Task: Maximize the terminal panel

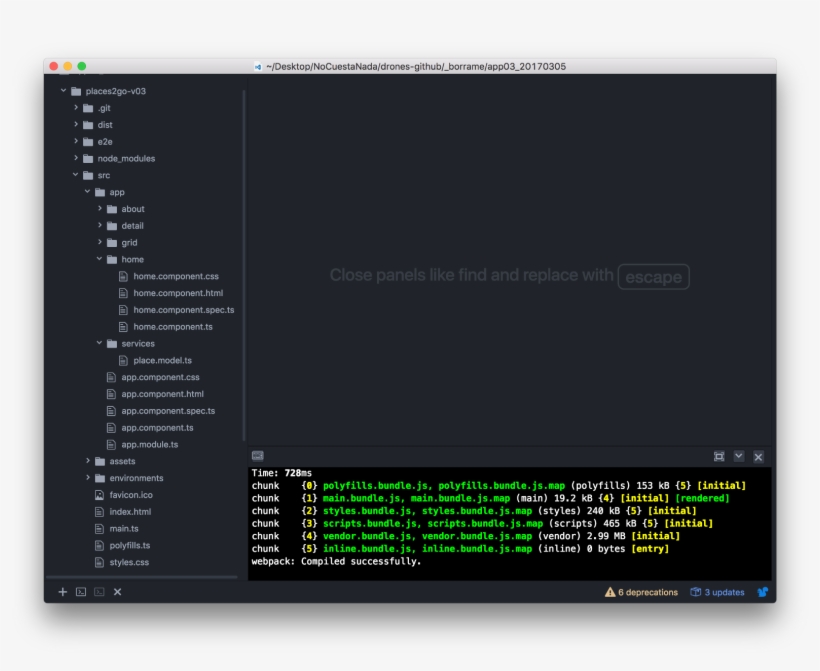Action: tap(719, 457)
